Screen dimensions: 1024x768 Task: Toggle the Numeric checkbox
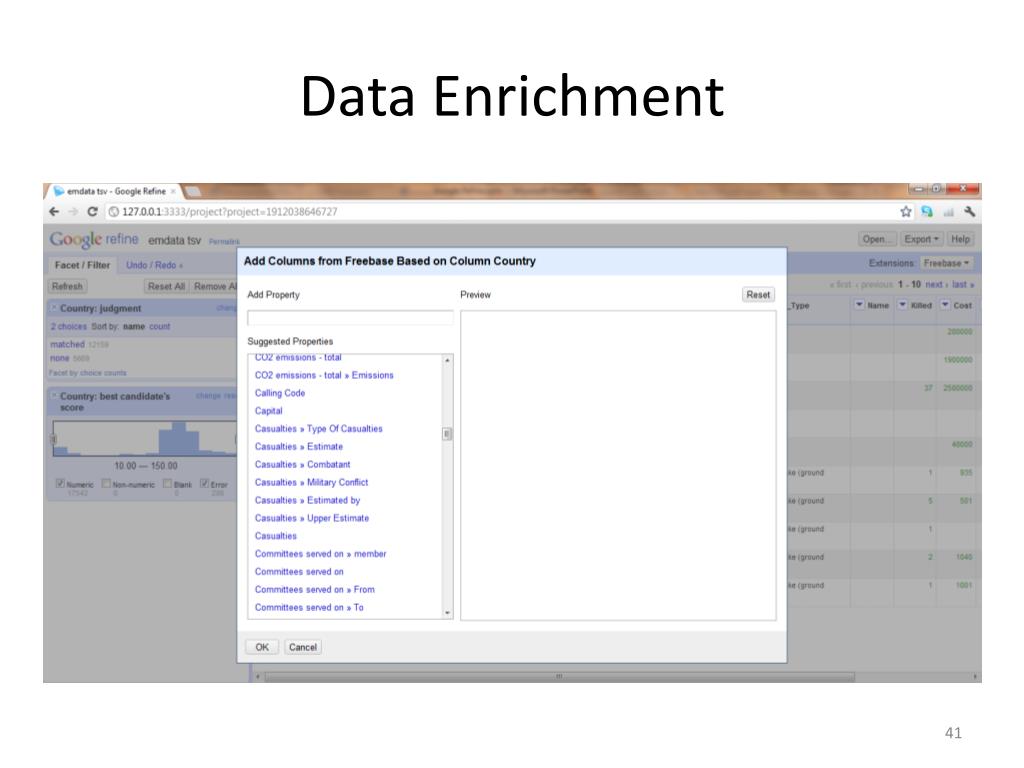click(60, 483)
